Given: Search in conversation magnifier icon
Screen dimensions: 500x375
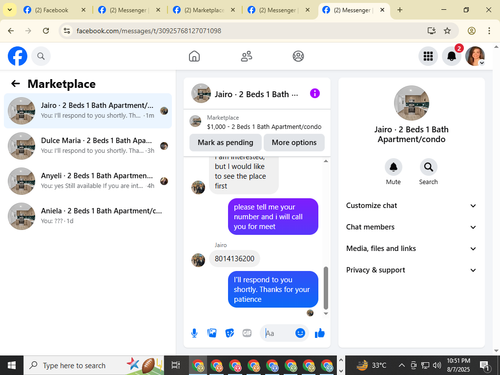Looking at the screenshot, I should coord(428,167).
